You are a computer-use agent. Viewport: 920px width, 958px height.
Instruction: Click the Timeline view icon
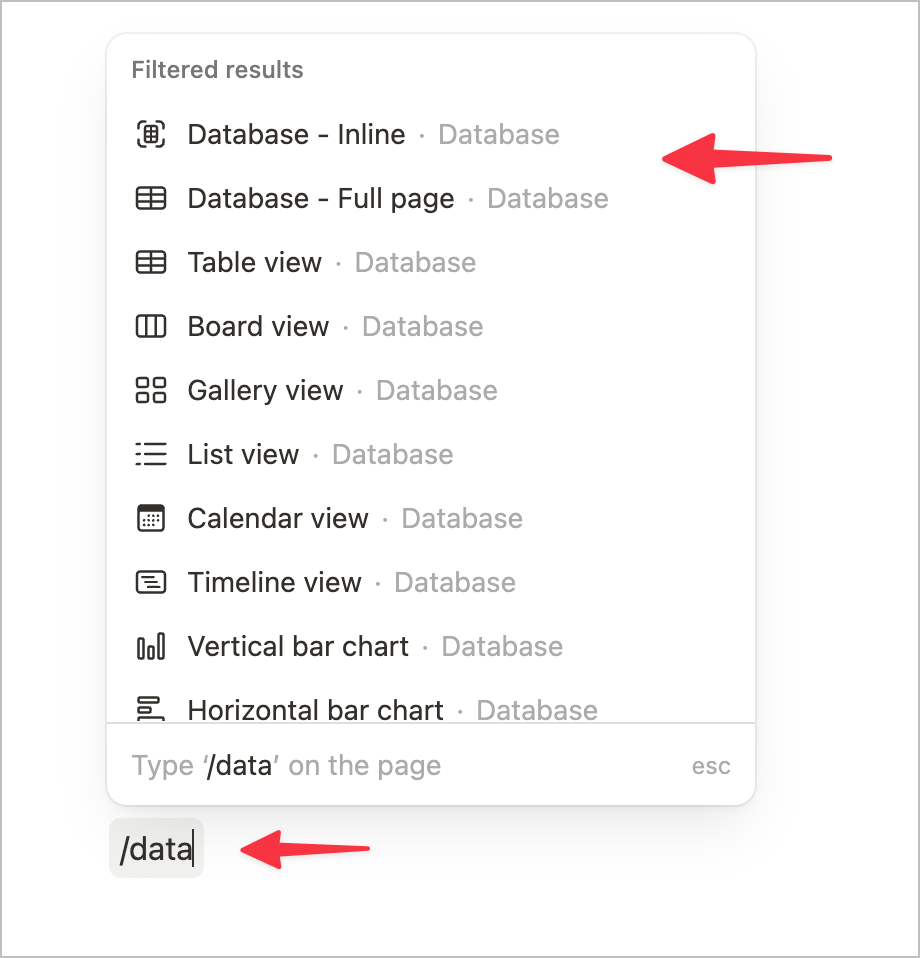tap(151, 582)
